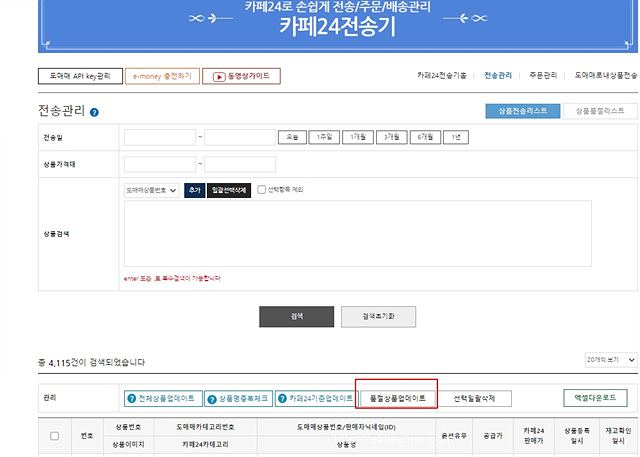Click the play icon in 동영상가이드 button

(219, 77)
